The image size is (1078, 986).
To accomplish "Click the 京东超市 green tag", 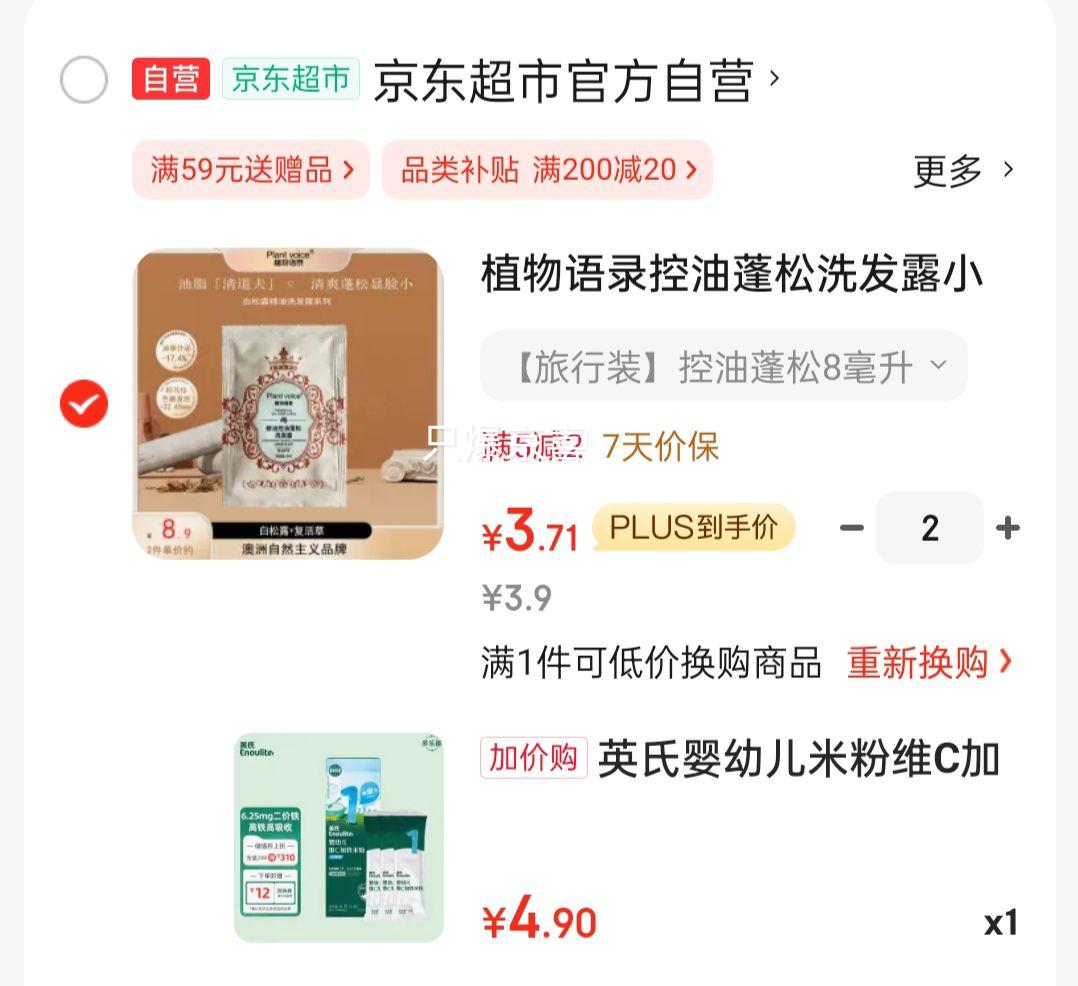I will coord(291,79).
